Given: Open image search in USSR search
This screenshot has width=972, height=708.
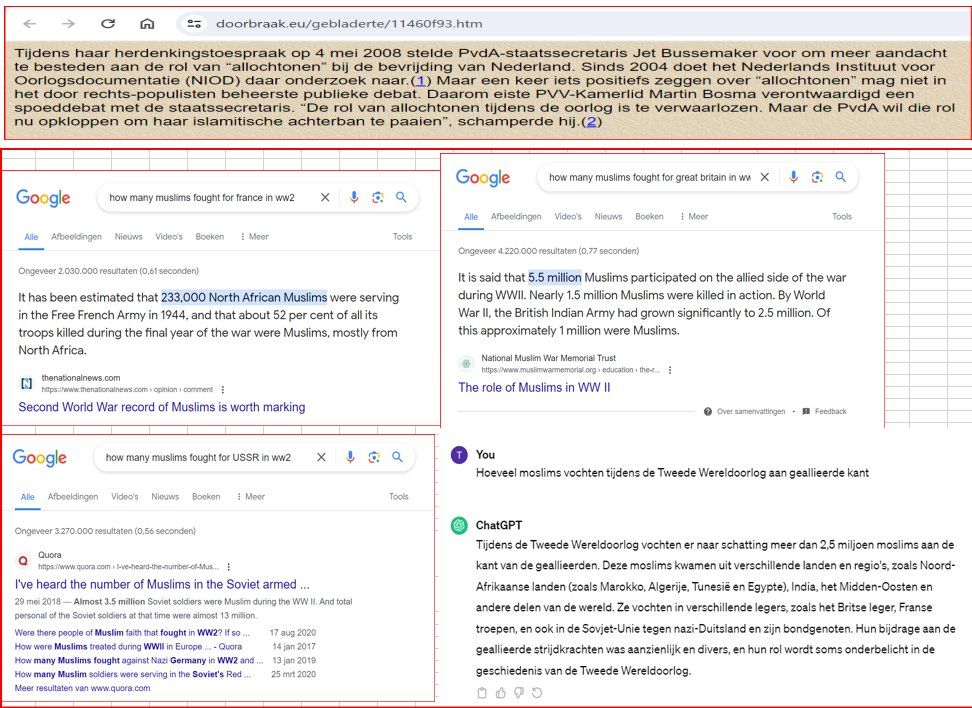Looking at the screenshot, I should coord(374,458).
